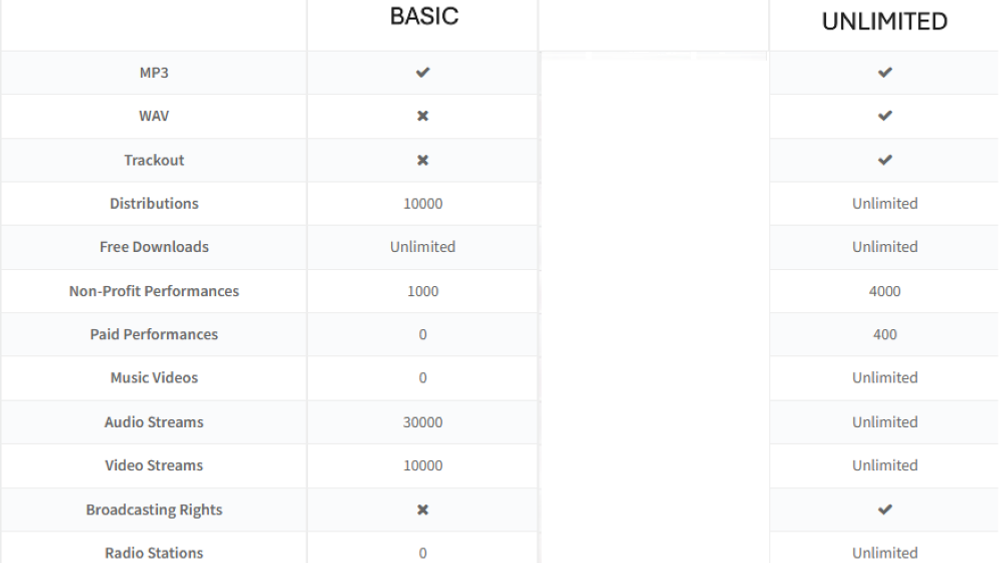Image resolution: width=999 pixels, height=563 pixels.
Task: Click the Music Videos row label
Action: 154,378
